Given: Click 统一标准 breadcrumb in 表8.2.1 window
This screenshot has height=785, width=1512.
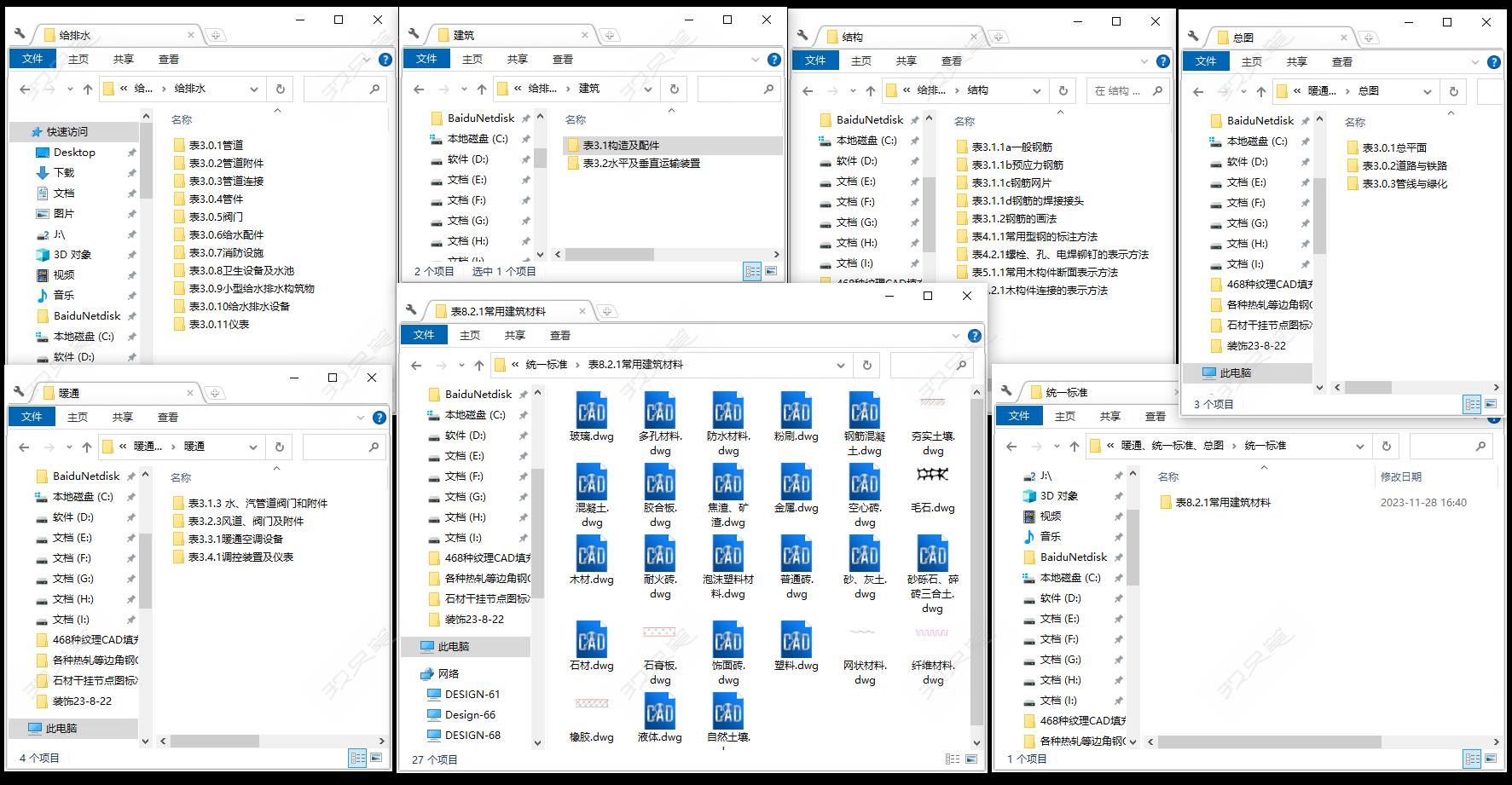Looking at the screenshot, I should pos(546,365).
